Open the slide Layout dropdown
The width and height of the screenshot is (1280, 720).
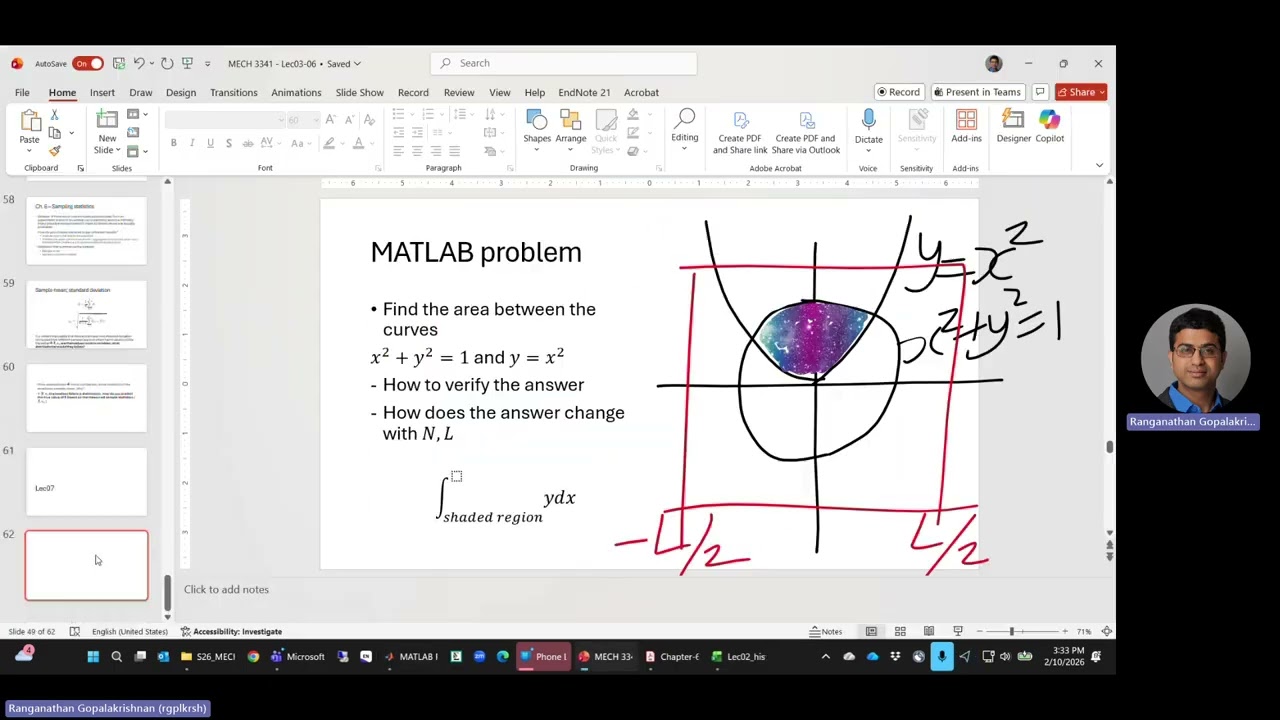coord(137,114)
